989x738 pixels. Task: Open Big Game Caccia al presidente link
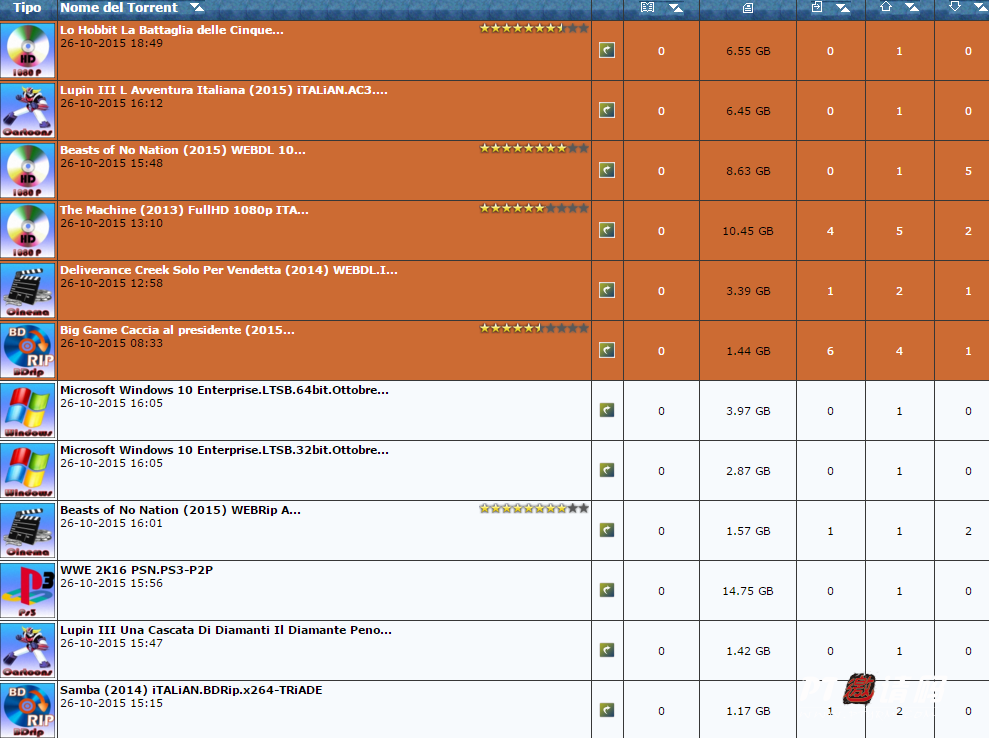[177, 329]
